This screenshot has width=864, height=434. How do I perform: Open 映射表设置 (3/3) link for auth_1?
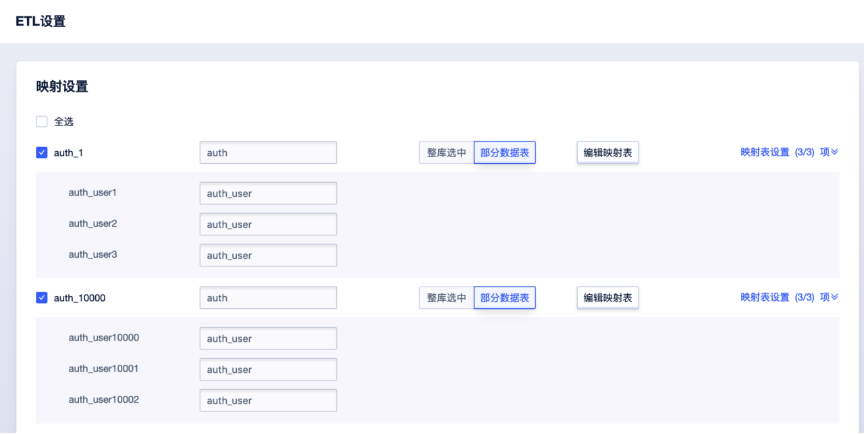778,153
